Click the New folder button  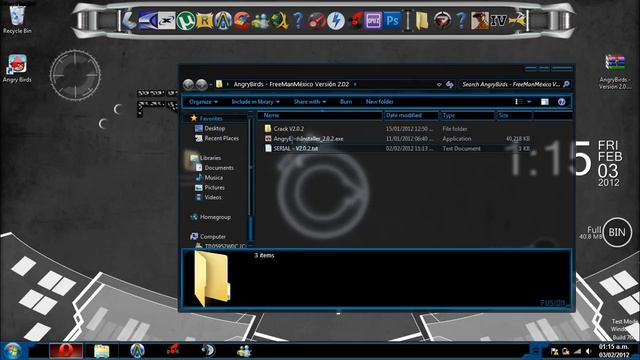[x=380, y=102]
